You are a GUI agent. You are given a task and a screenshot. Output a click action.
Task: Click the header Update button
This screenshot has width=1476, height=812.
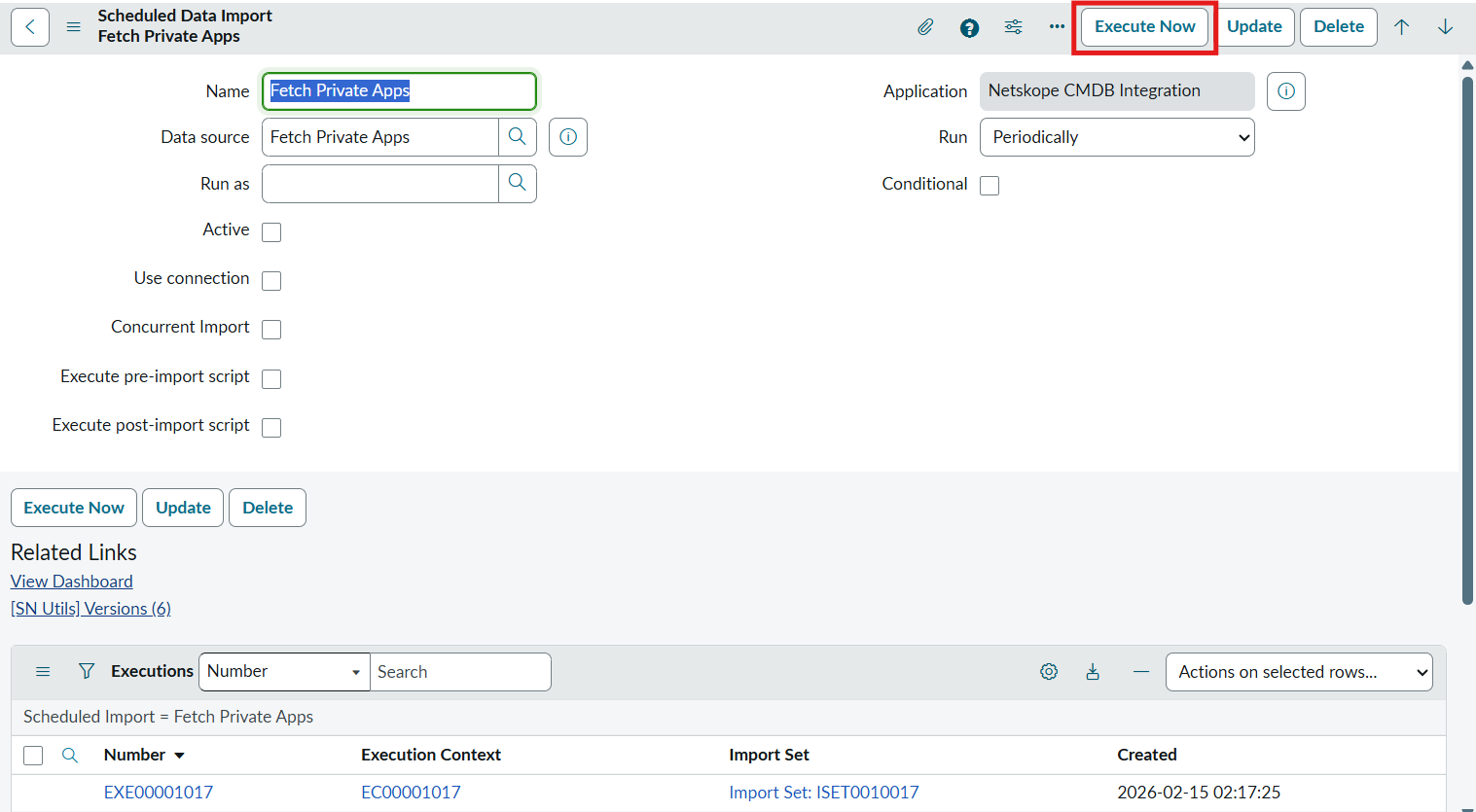tap(1254, 27)
